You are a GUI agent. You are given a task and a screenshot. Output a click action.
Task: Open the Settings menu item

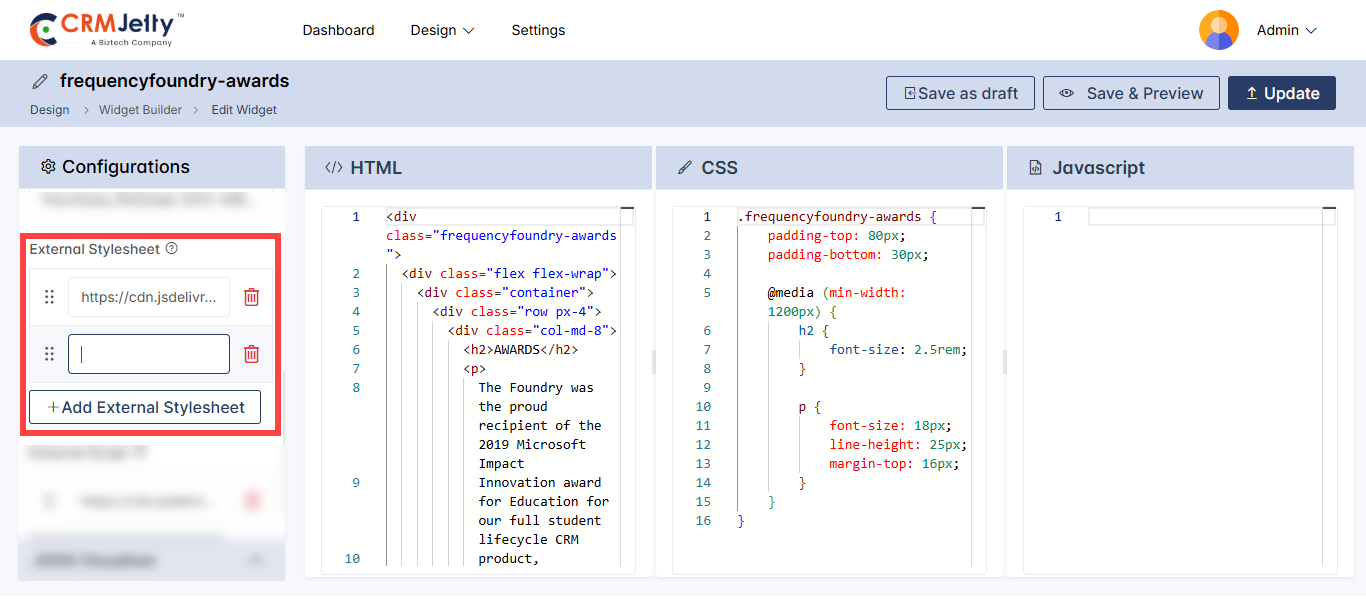pyautogui.click(x=538, y=30)
